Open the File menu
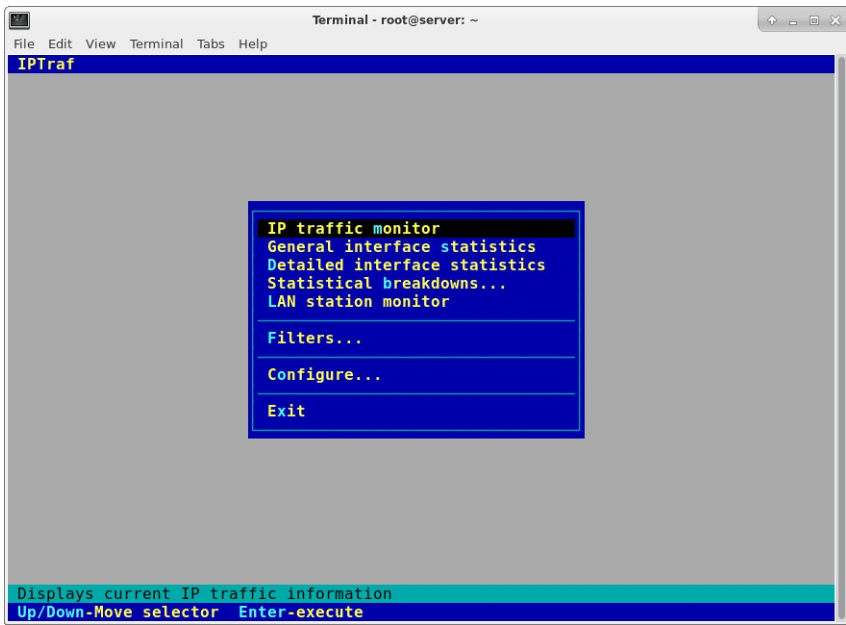This screenshot has width=846, height=625. click(x=24, y=44)
